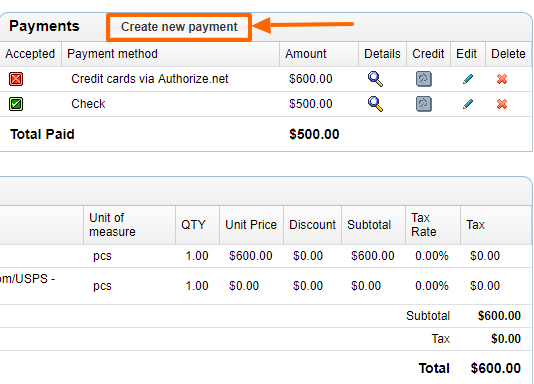The image size is (534, 384).
Task: View details of the Check payment
Action: point(375,104)
